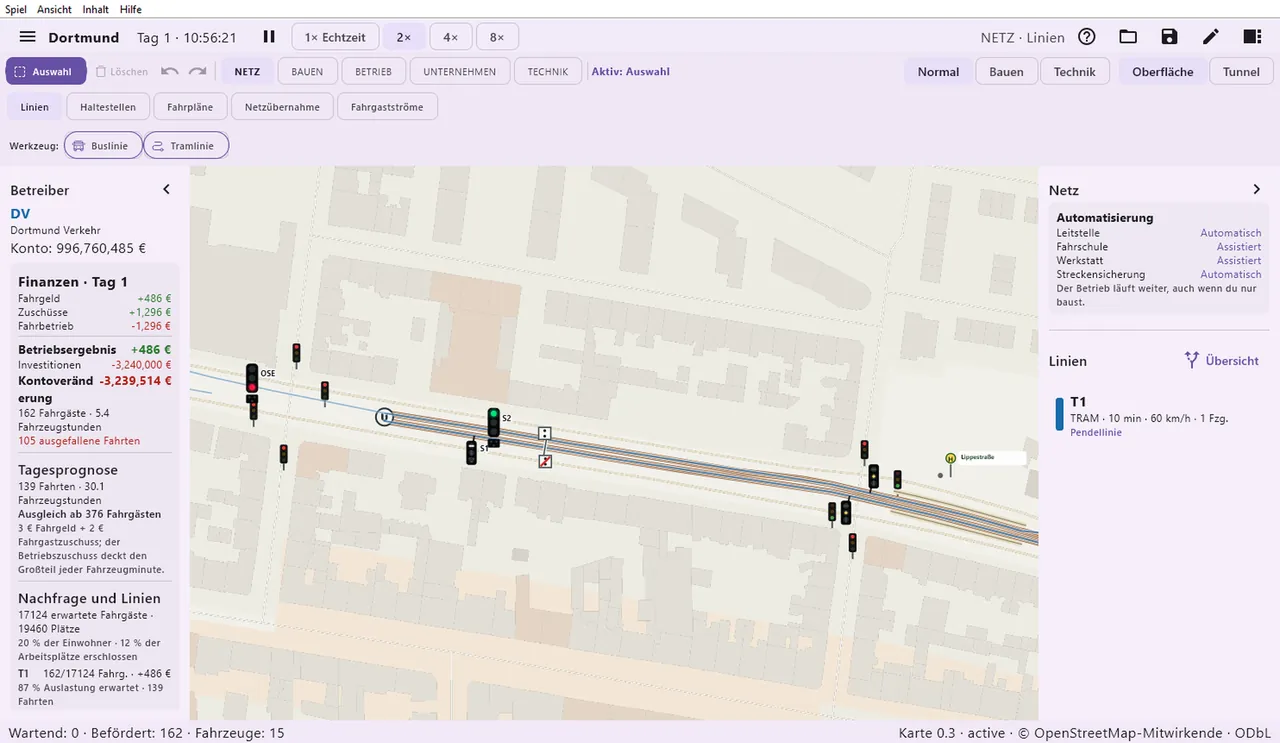This screenshot has height=743, width=1280.
Task: Switch to Tunnel layer
Action: coord(1241,72)
